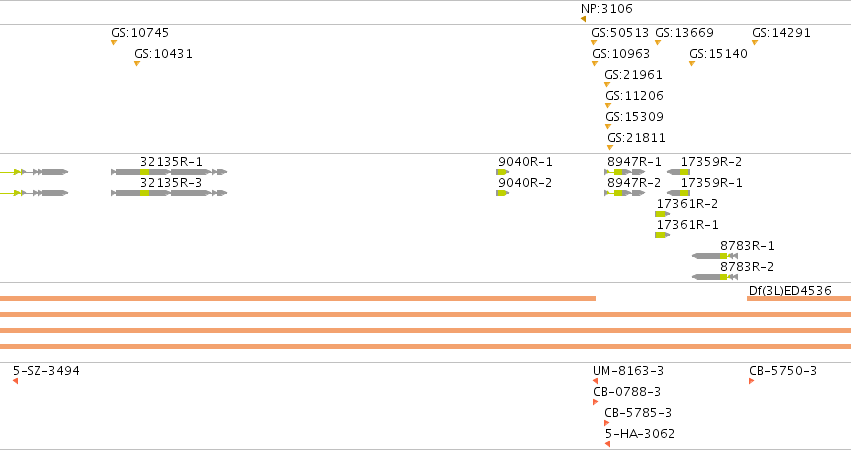This screenshot has height=450, width=851.
Task: Select the GS:10963 insertion triangle
Action: point(595,64)
